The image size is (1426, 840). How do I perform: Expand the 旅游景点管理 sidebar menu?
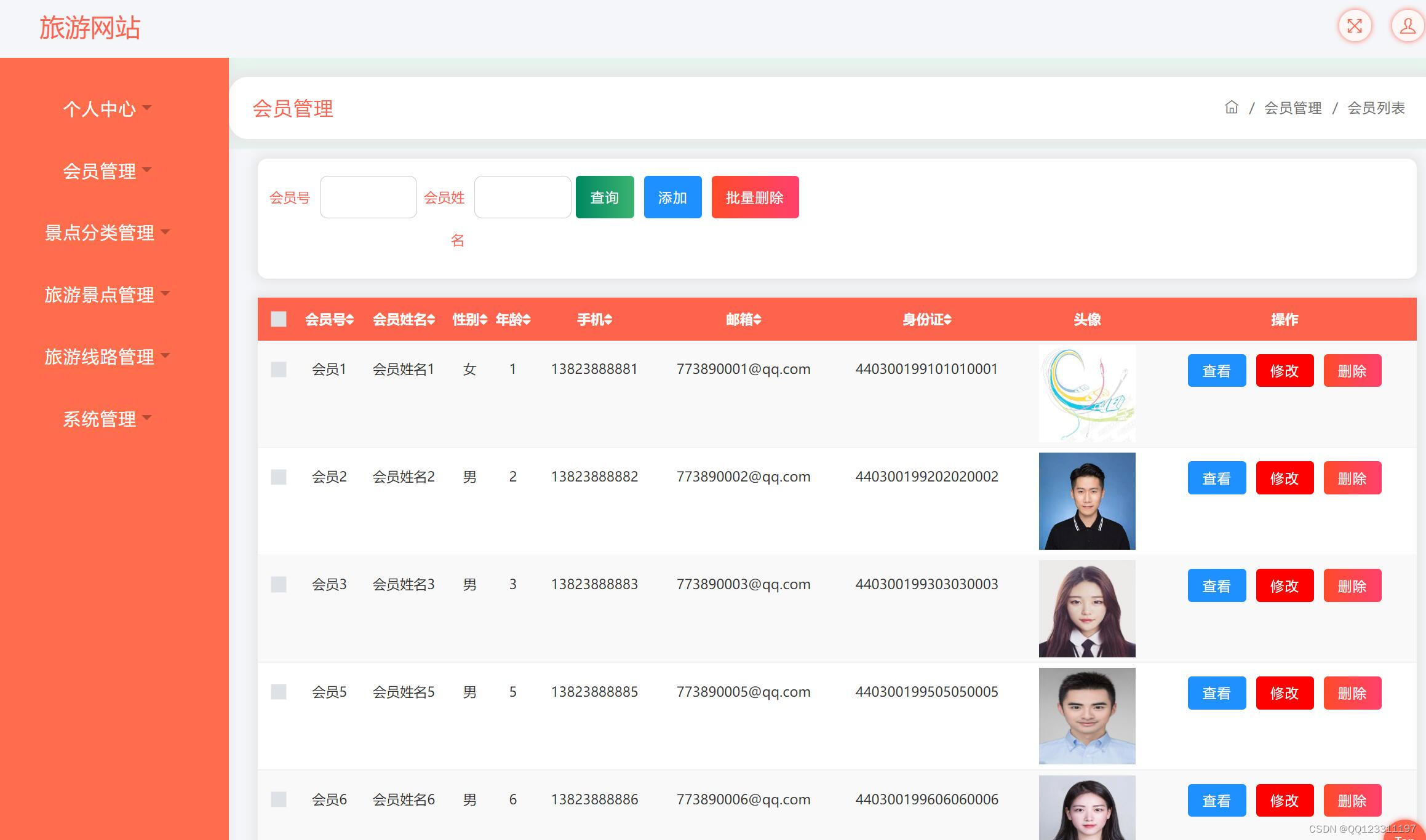coord(107,295)
